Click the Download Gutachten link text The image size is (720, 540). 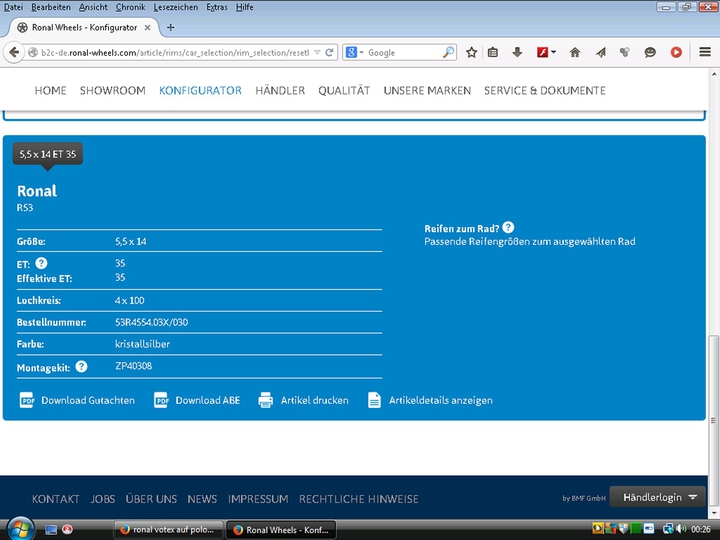click(88, 400)
